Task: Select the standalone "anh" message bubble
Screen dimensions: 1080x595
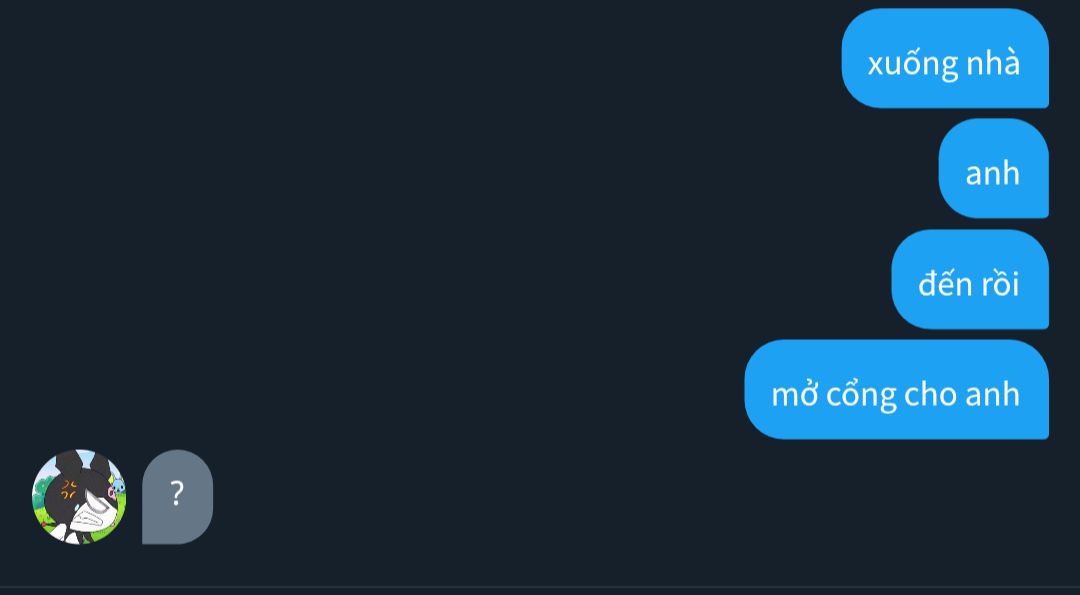Action: [993, 168]
